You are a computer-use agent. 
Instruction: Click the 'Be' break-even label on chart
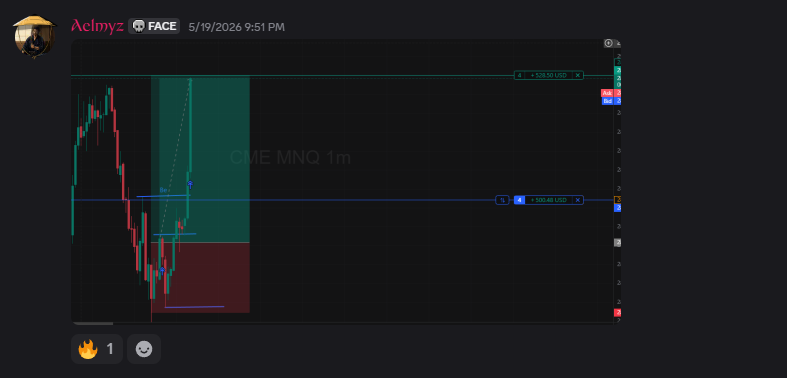point(163,190)
